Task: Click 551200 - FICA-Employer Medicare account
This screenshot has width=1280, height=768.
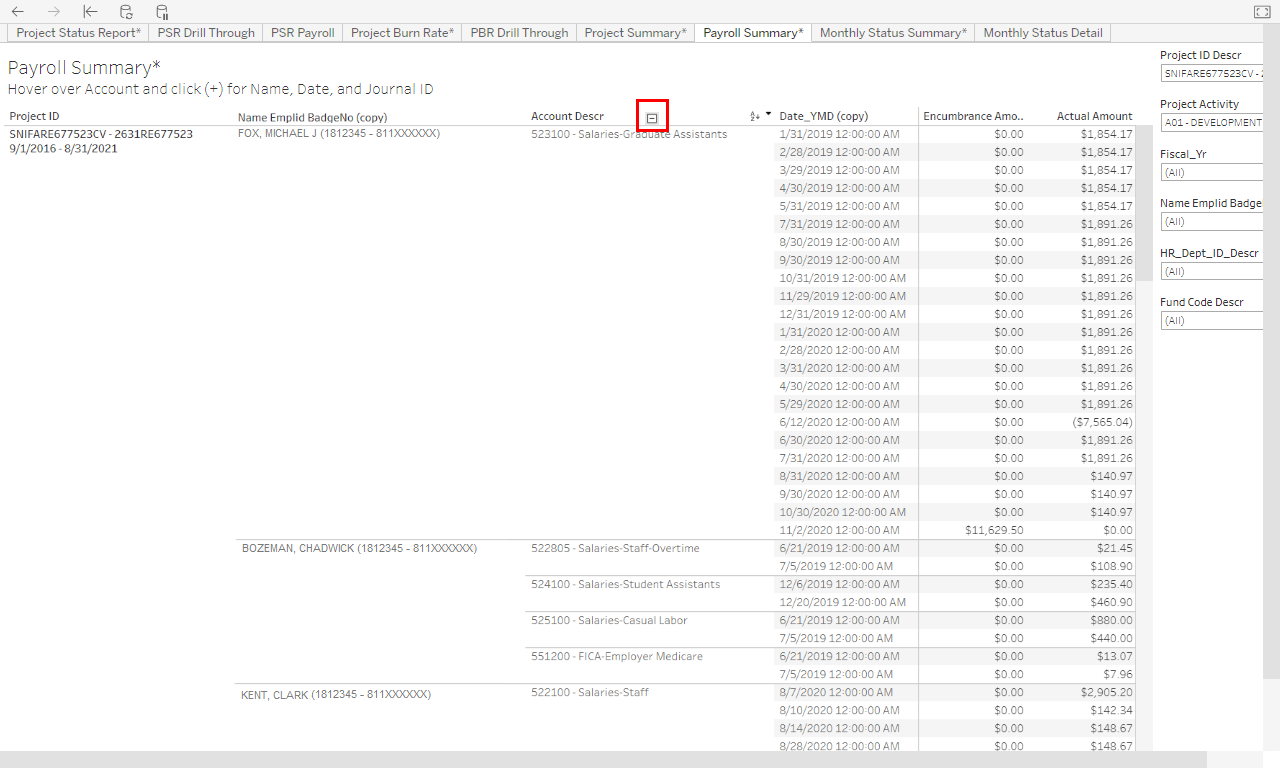Action: click(617, 656)
